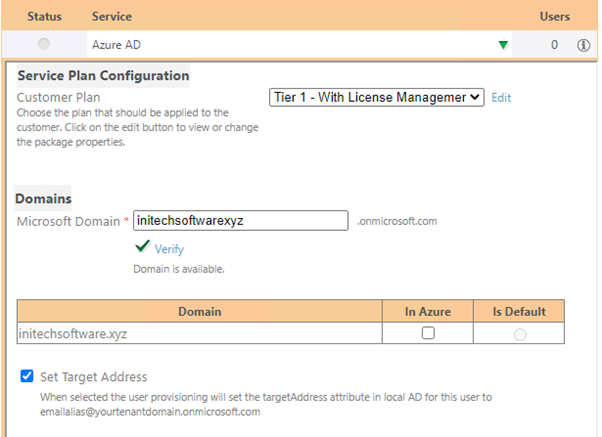Screen dimensions: 602x437
Task: Select Is Default radio for initechsoftware.xyz
Action: tap(520, 334)
